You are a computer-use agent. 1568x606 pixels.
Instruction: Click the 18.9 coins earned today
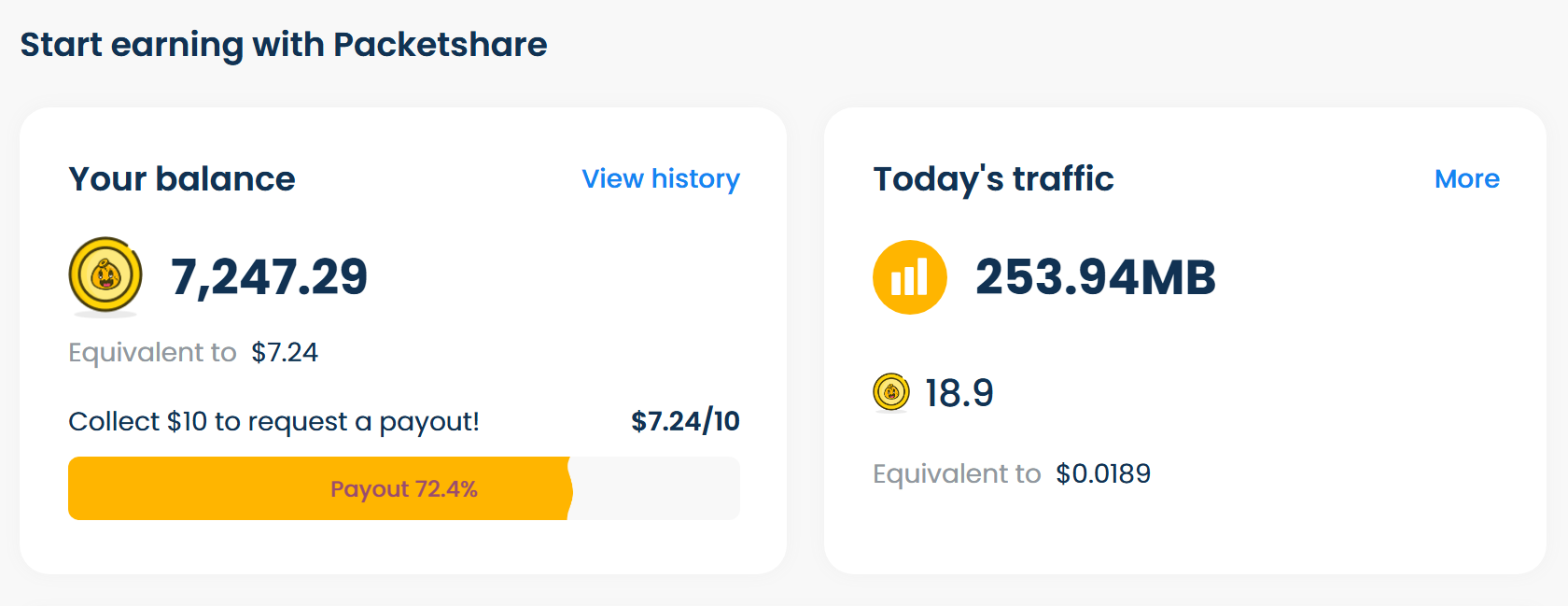click(959, 393)
